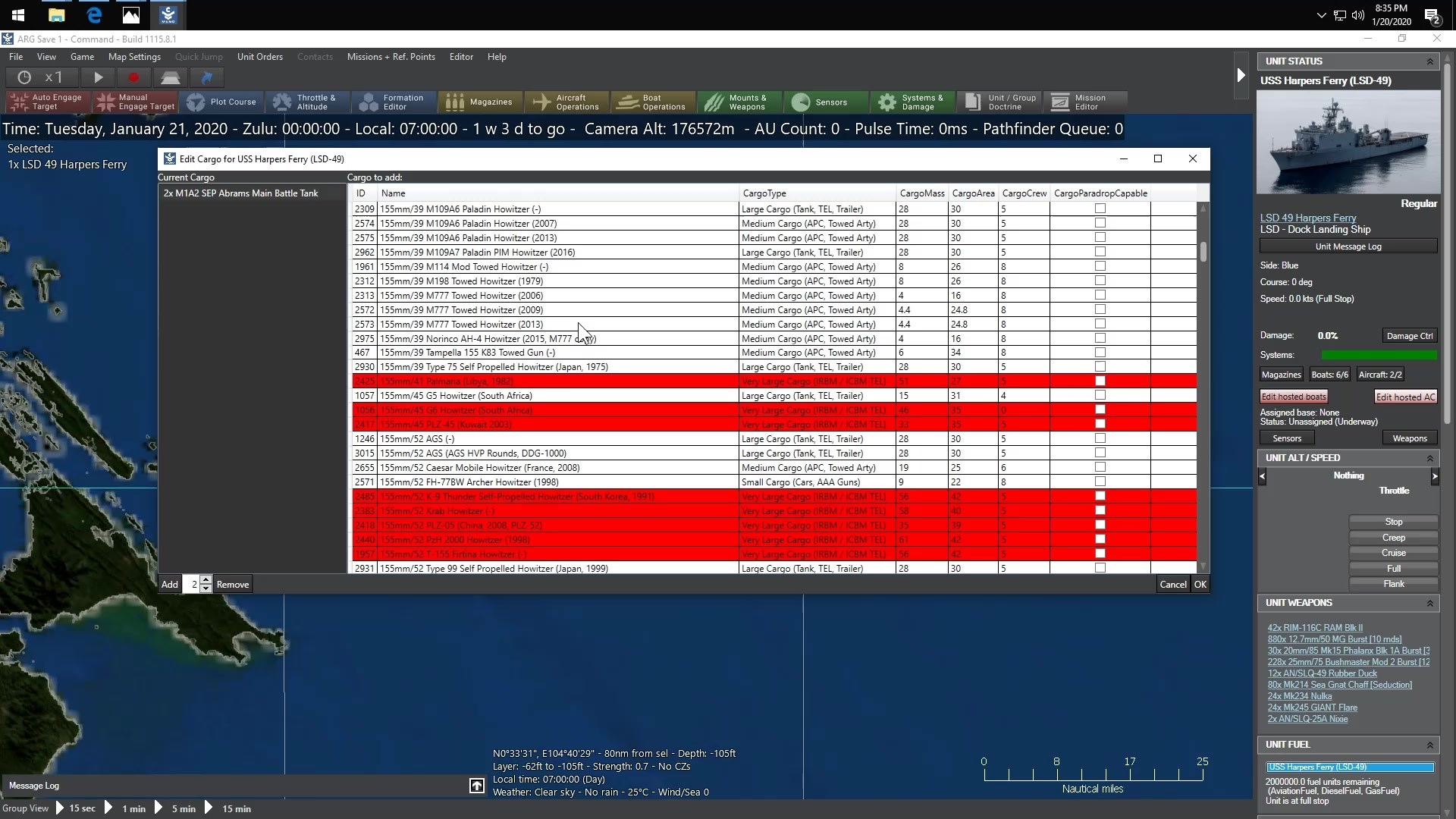The width and height of the screenshot is (1456, 819).
Task: Click right arrow in altitude selector
Action: (1434, 476)
